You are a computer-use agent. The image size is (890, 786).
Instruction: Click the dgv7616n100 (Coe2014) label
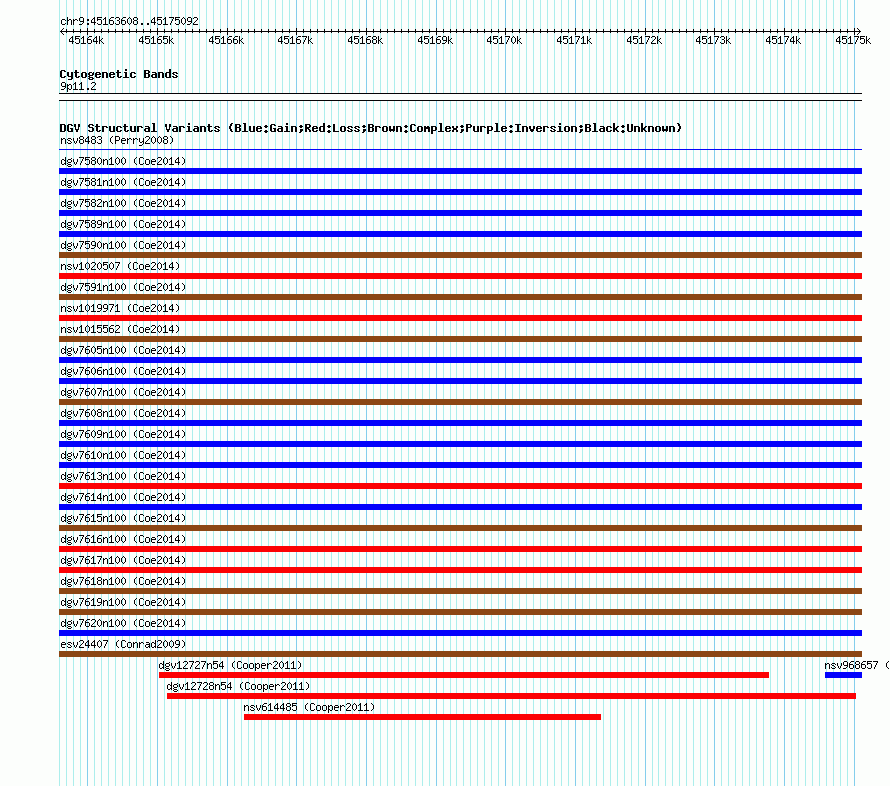(123, 539)
